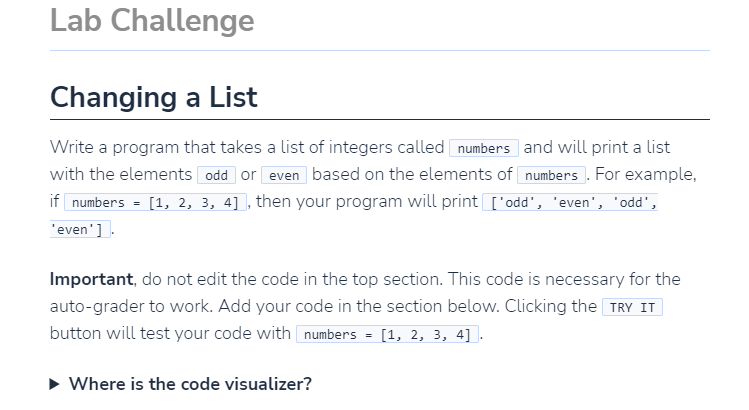The width and height of the screenshot is (749, 410).
Task: Click the phrase 'and will print a list'
Action: click(x=597, y=147)
